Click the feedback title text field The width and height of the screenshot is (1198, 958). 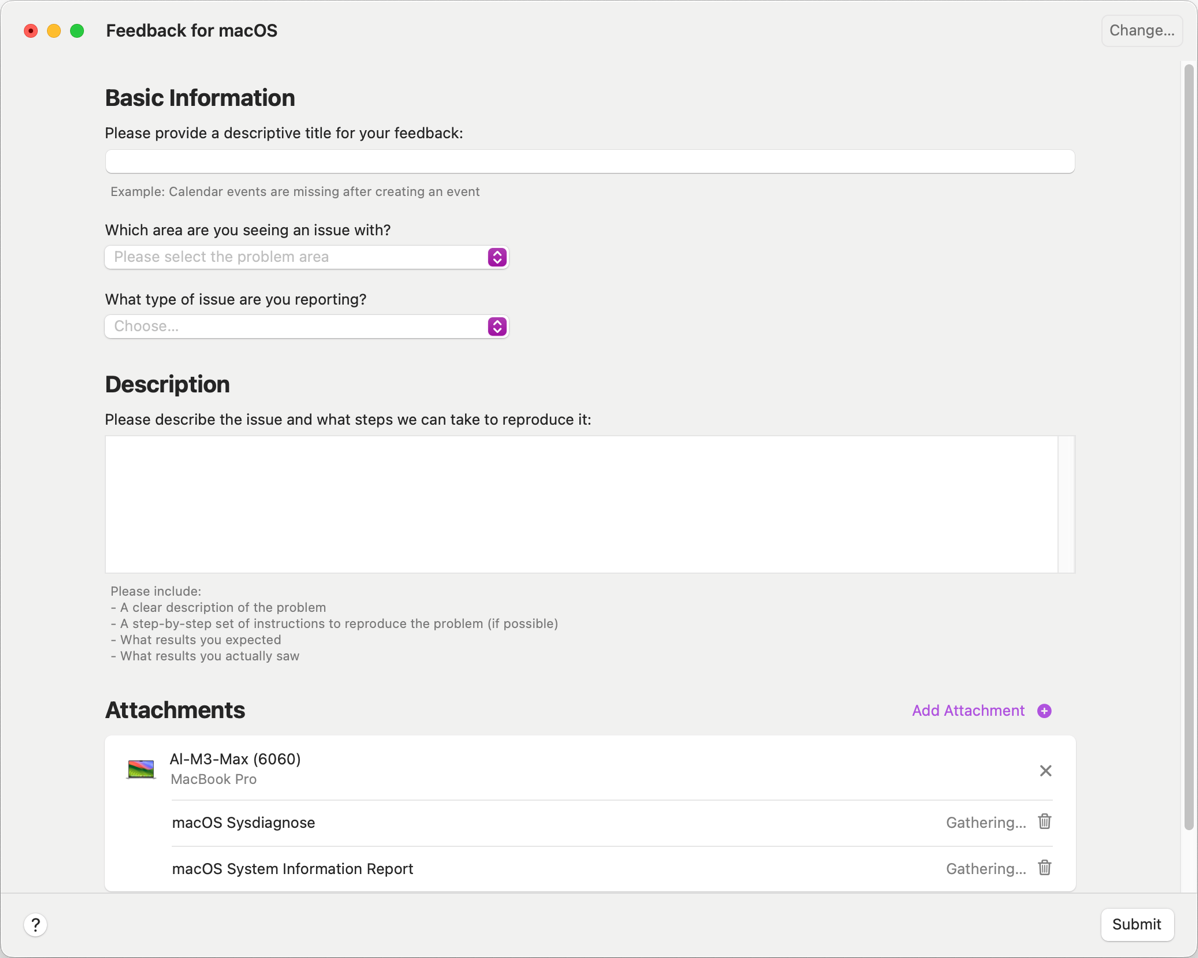pos(589,161)
